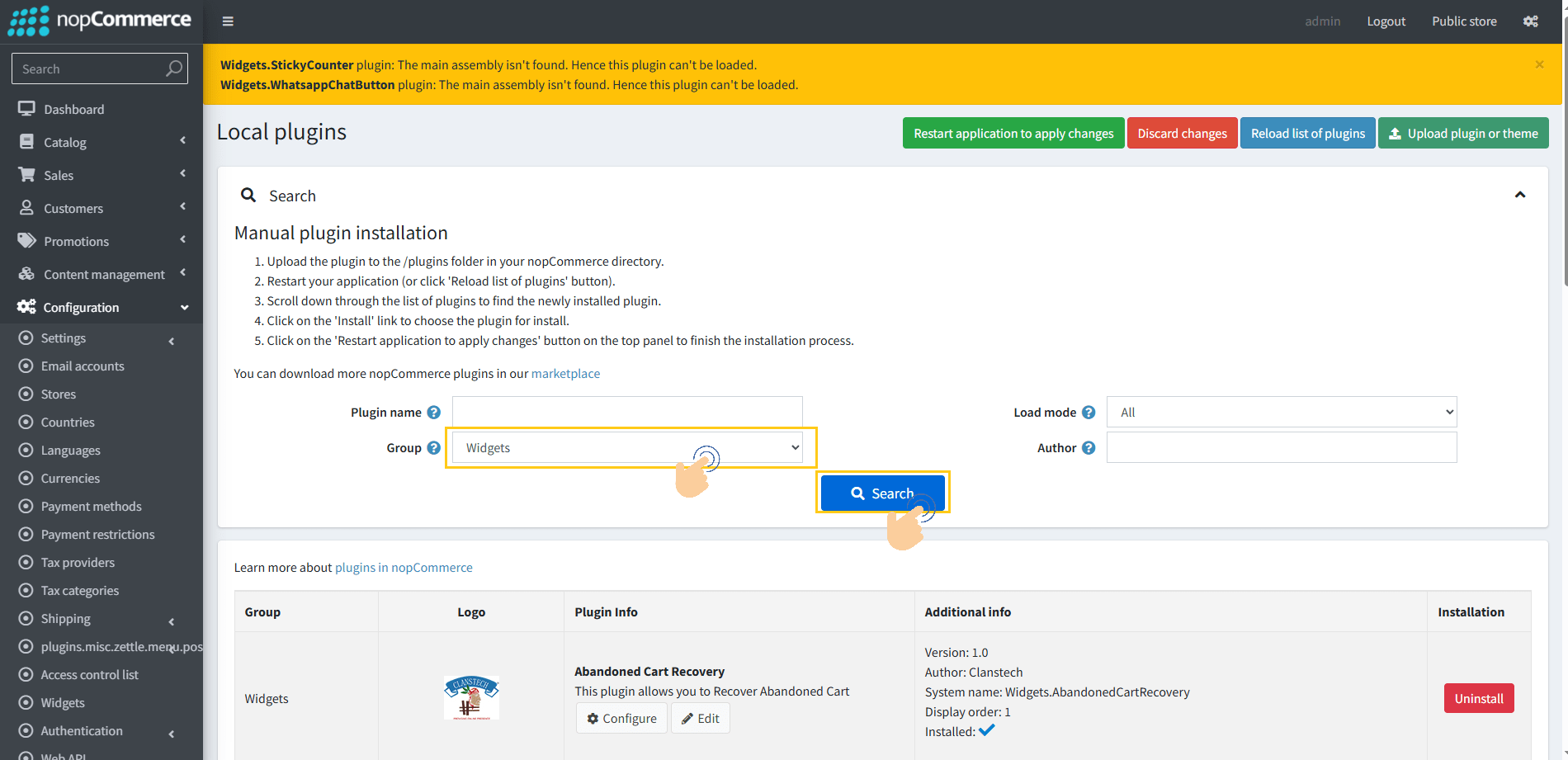Click the blue Search button
This screenshot has width=1568, height=760.
pos(882,493)
